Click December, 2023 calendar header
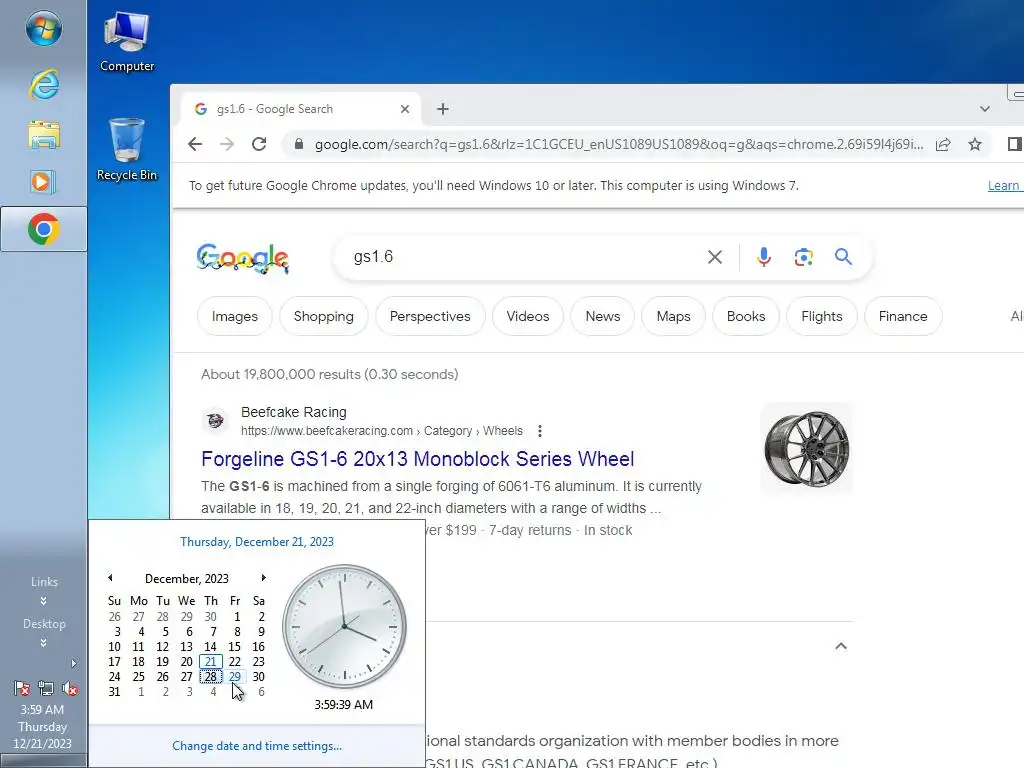 pyautogui.click(x=187, y=579)
